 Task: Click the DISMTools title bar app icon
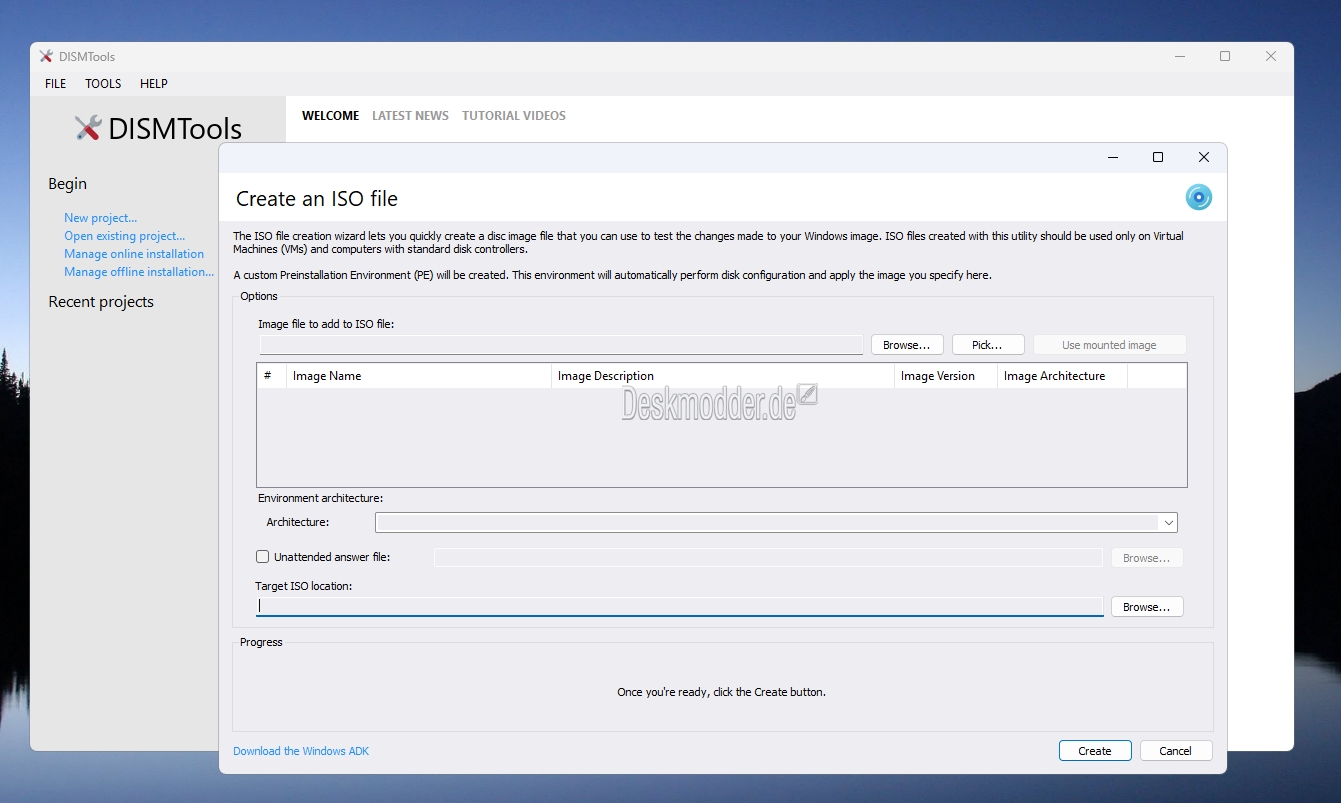46,57
